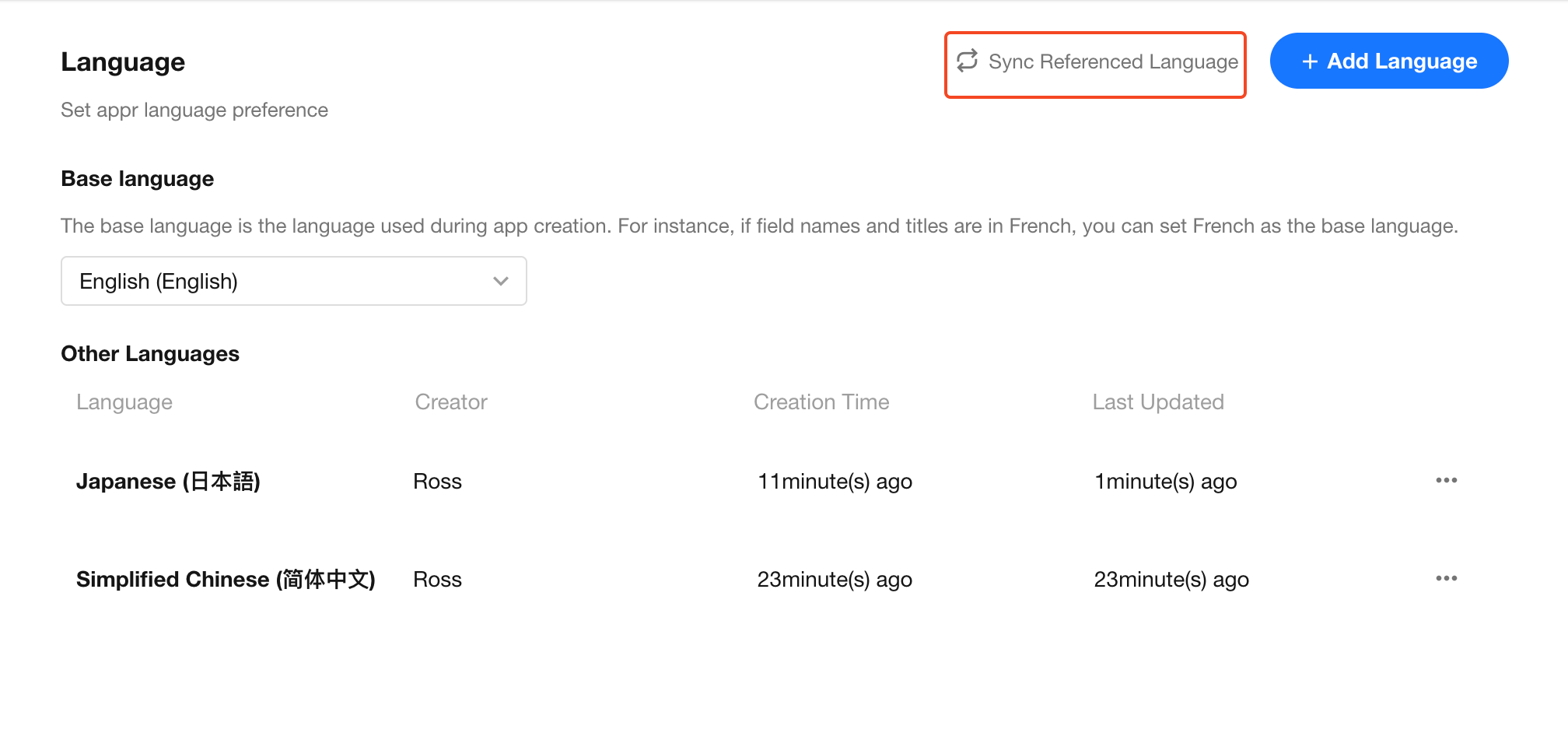Click the 11minute(s) ago creation time

835,482
